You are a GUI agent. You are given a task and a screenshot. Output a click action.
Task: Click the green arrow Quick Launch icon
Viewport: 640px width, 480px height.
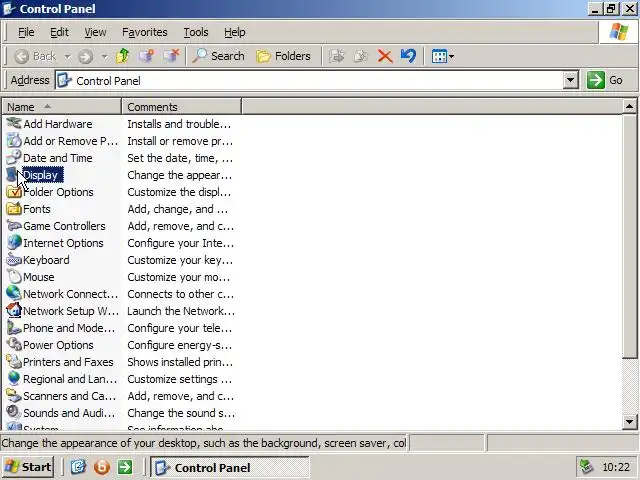point(125,467)
